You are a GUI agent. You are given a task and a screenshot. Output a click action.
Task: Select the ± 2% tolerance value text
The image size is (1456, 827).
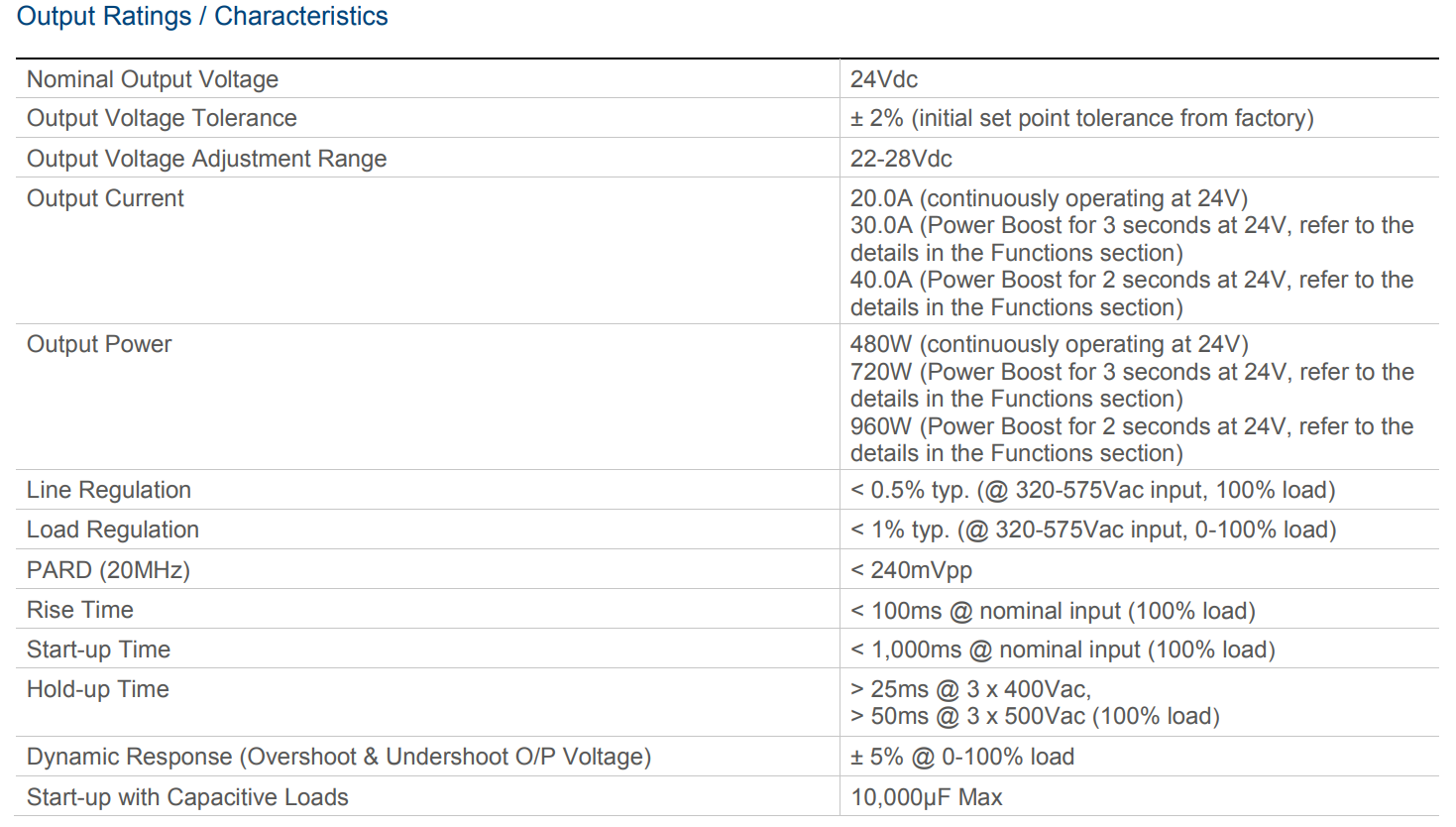(x=1081, y=118)
